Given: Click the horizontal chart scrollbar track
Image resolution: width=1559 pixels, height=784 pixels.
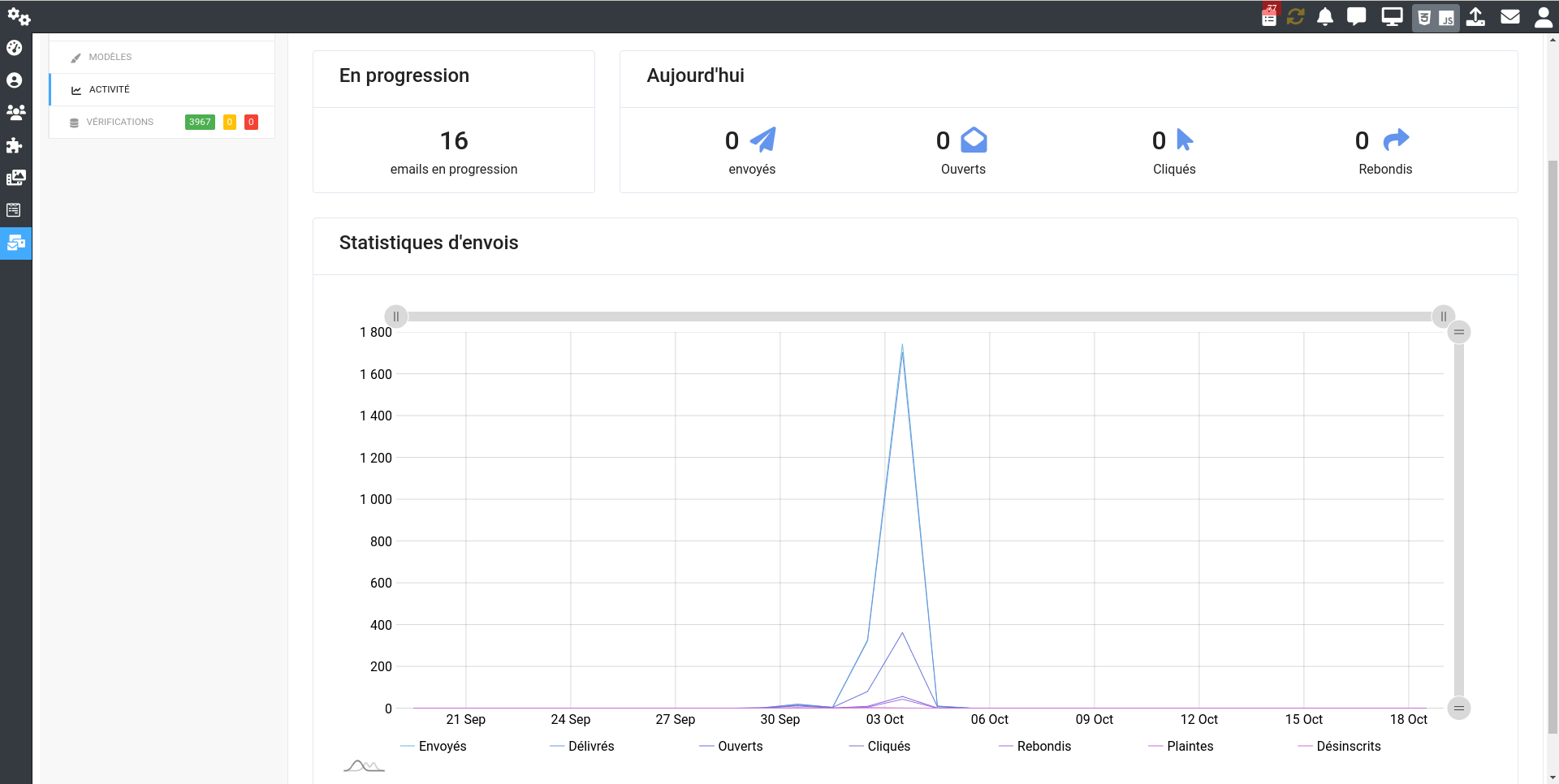Looking at the screenshot, I should [x=920, y=317].
